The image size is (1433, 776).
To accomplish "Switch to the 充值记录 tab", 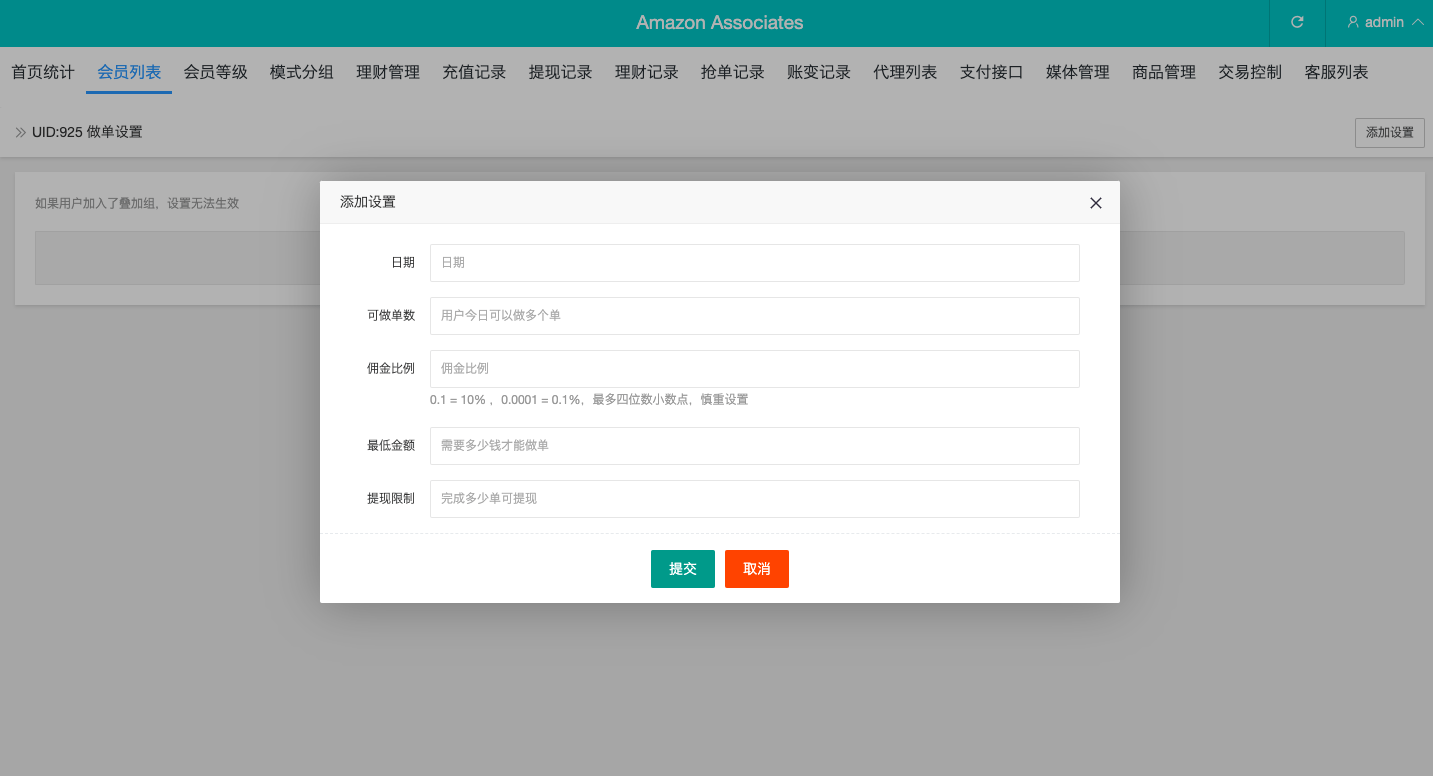I will click(x=473, y=71).
